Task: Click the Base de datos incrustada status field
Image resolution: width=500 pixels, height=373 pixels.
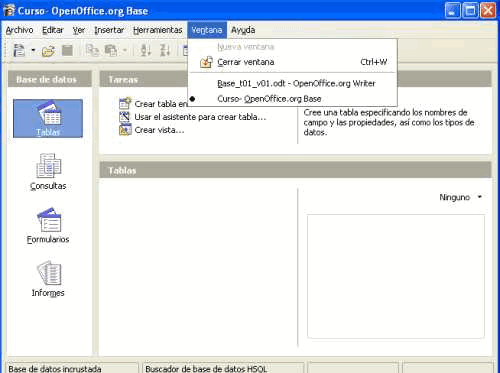Action: pyautogui.click(x=72, y=368)
